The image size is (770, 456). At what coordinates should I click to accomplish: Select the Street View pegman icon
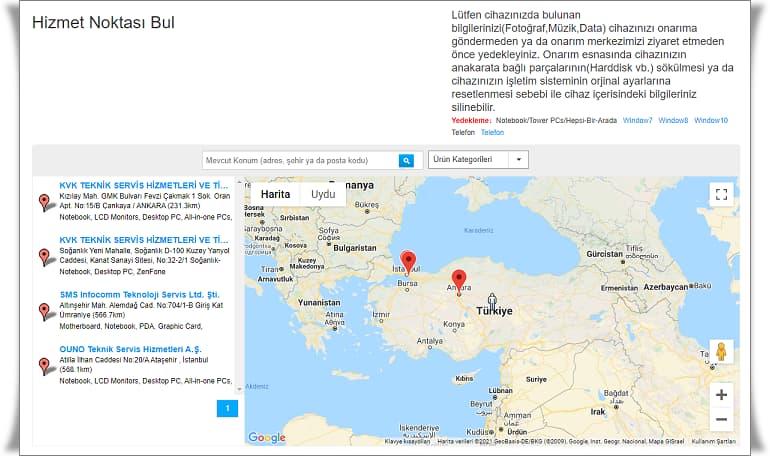coord(721,351)
